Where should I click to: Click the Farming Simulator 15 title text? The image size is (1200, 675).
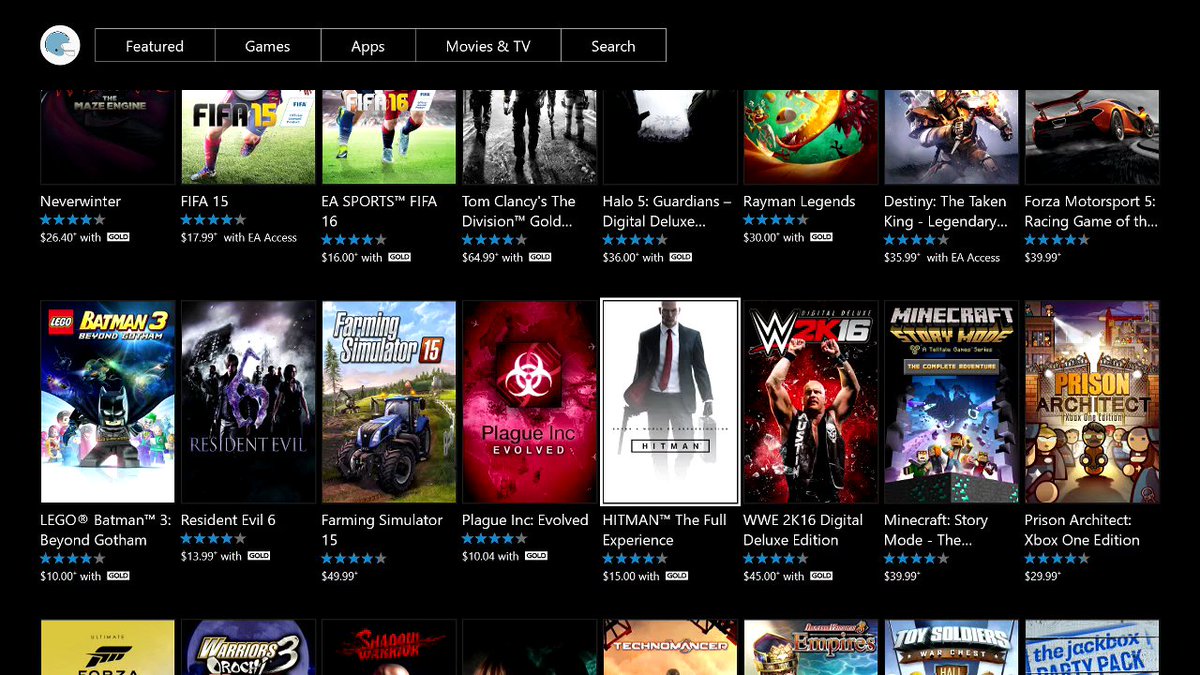[382, 530]
